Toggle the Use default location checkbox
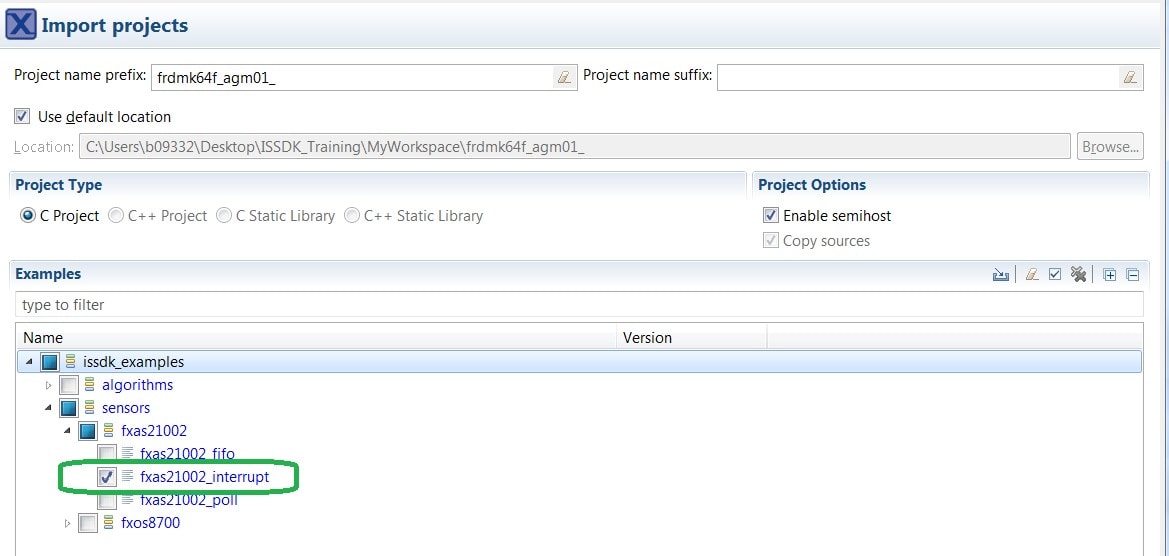 point(22,117)
